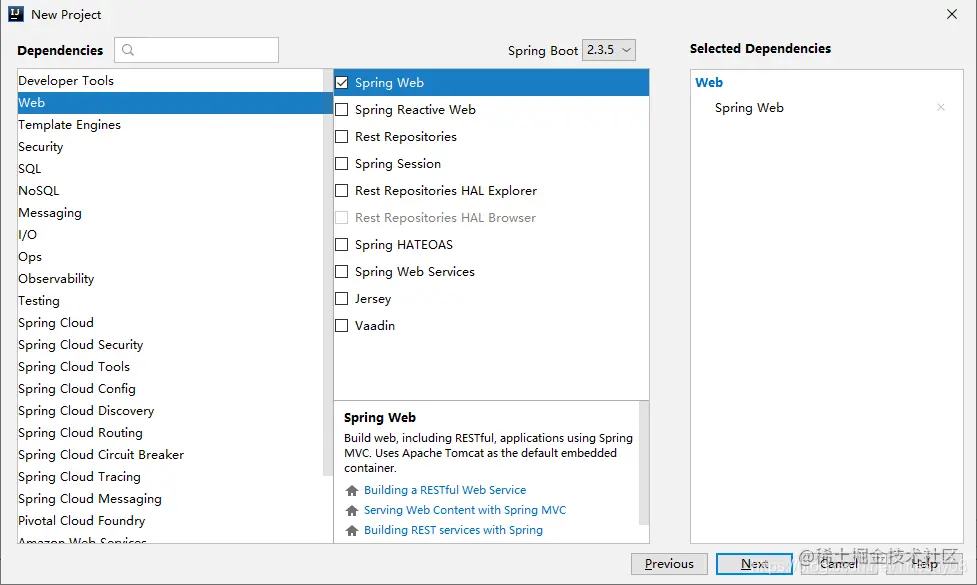The height and width of the screenshot is (585, 977).
Task: Tick the Jersey dependency checkbox
Action: click(x=342, y=299)
